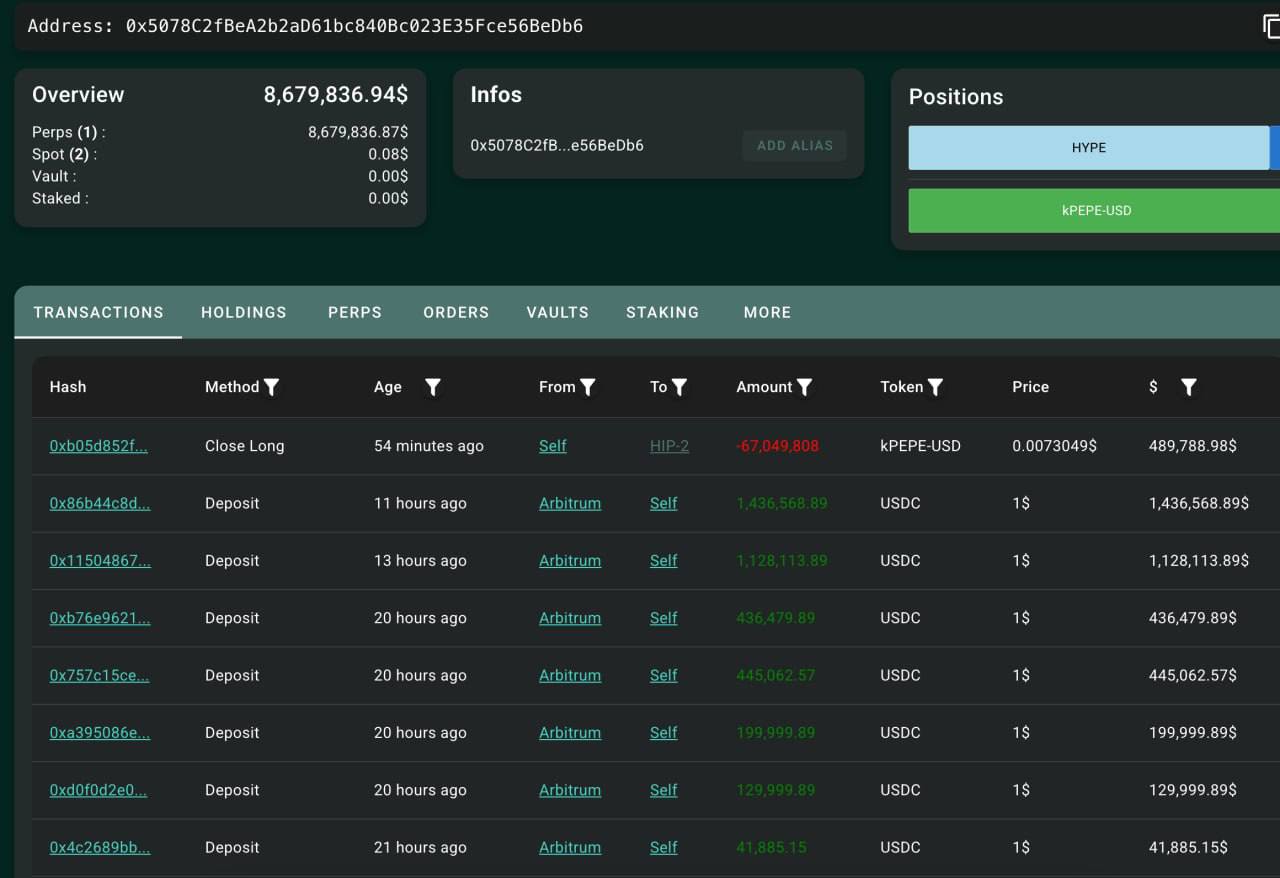Open the Age column filter icon
This screenshot has width=1280, height=878.
[433, 387]
